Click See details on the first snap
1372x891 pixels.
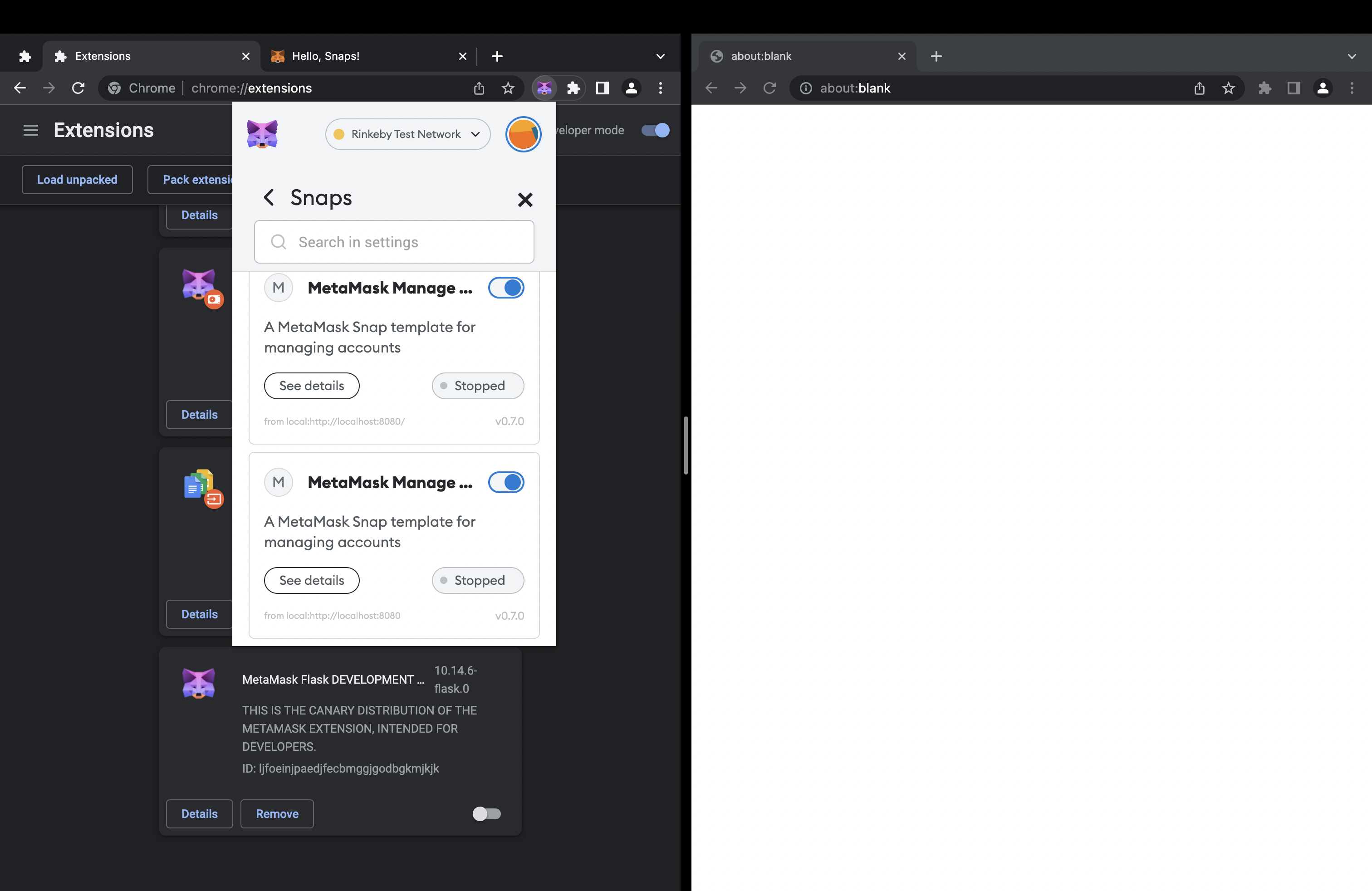click(x=311, y=386)
